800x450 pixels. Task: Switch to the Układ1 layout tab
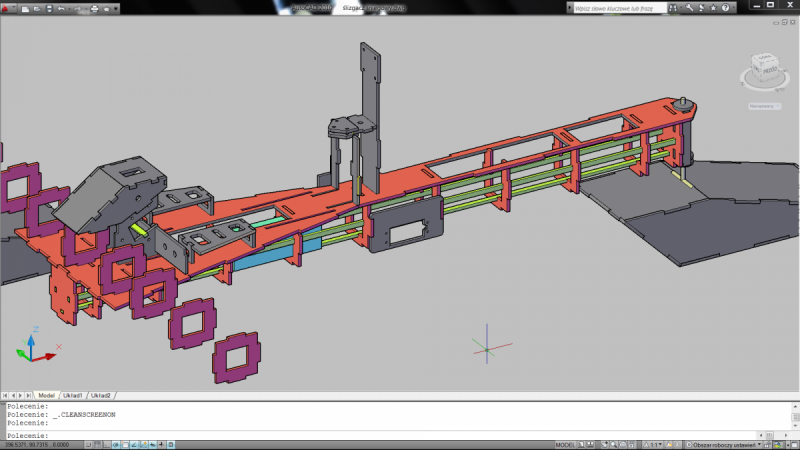pos(73,395)
